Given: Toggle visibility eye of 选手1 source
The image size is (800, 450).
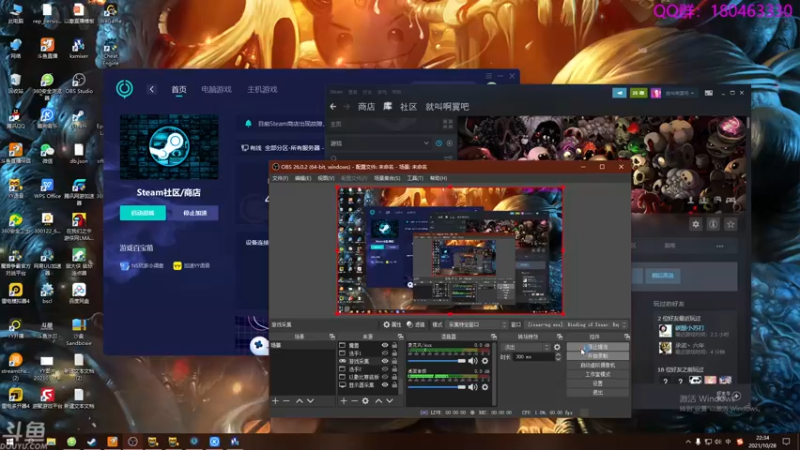Looking at the screenshot, I should (x=385, y=353).
